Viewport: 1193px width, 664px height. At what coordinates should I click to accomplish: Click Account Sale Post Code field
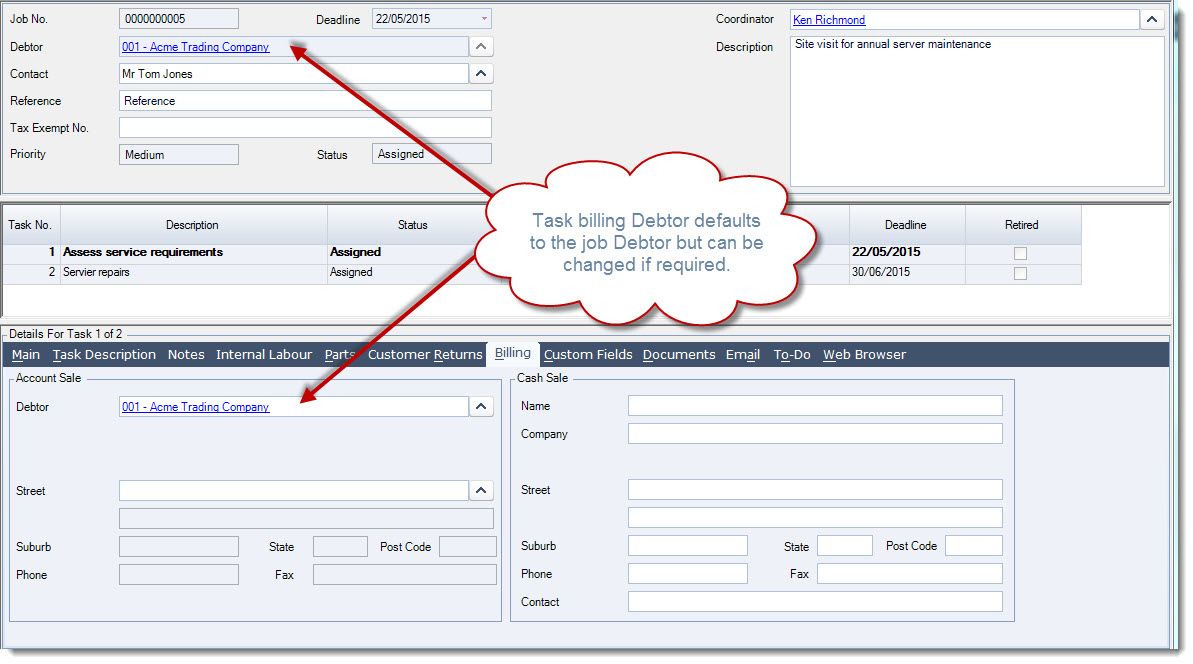tap(468, 546)
